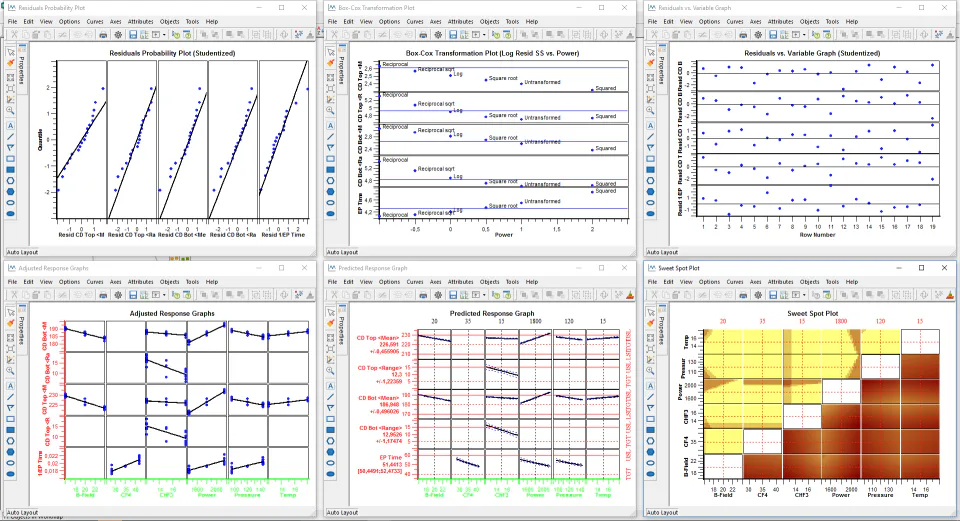The width and height of the screenshot is (960, 521).
Task: Save the Residuals Probability Plot graph
Action: 133,35
